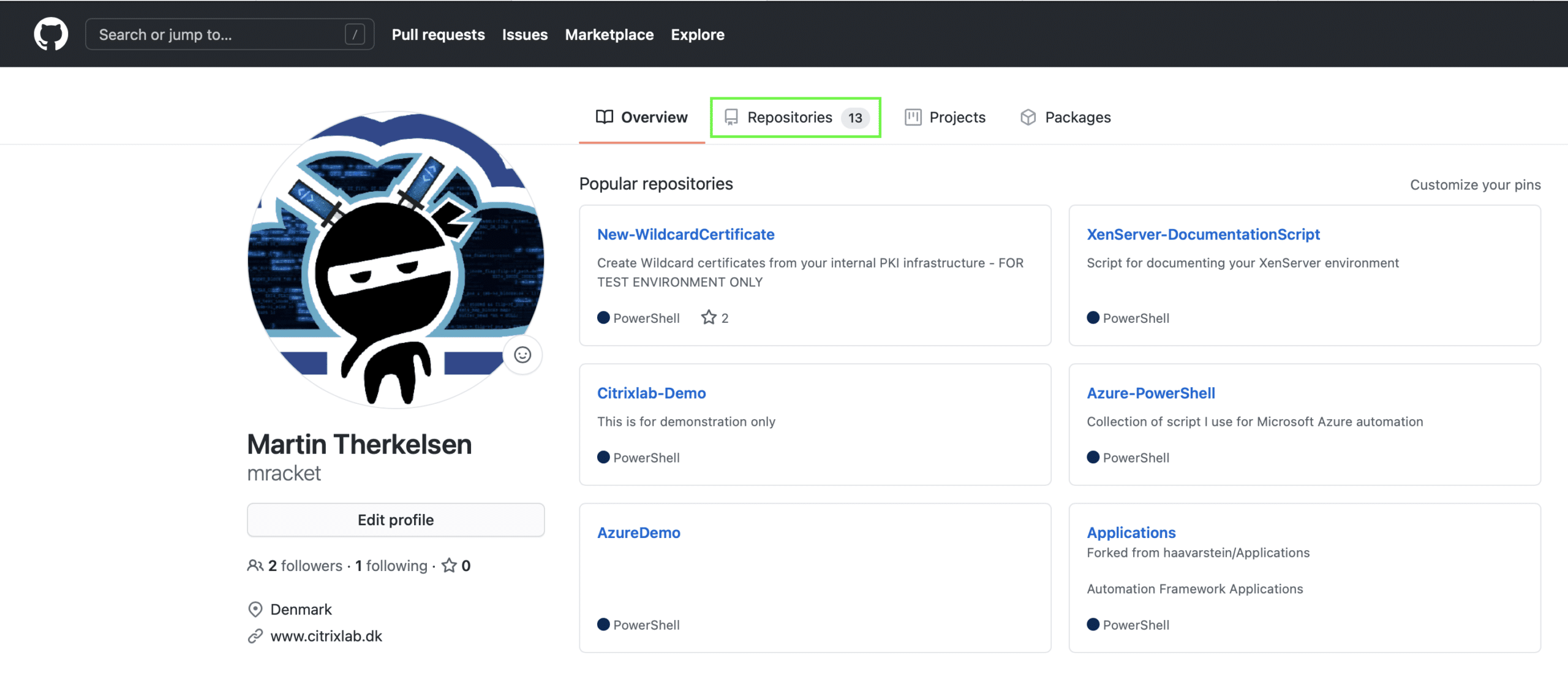This screenshot has height=685, width=1568.
Task: Click the GitHub octocat logo
Action: tap(51, 34)
